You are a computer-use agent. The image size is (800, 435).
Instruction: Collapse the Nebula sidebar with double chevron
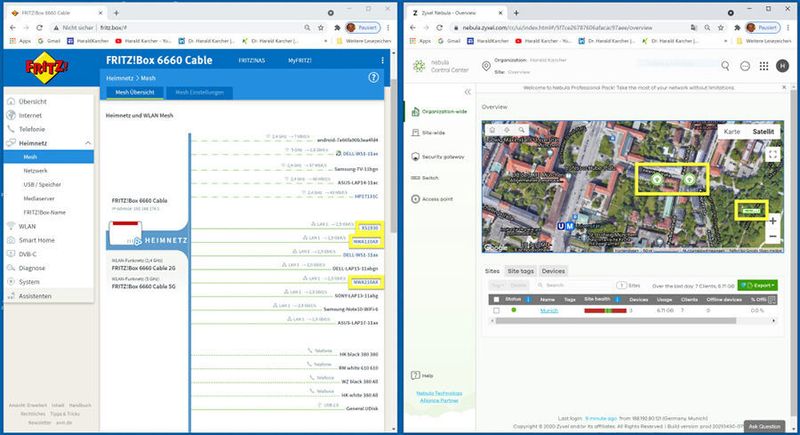(x=467, y=92)
